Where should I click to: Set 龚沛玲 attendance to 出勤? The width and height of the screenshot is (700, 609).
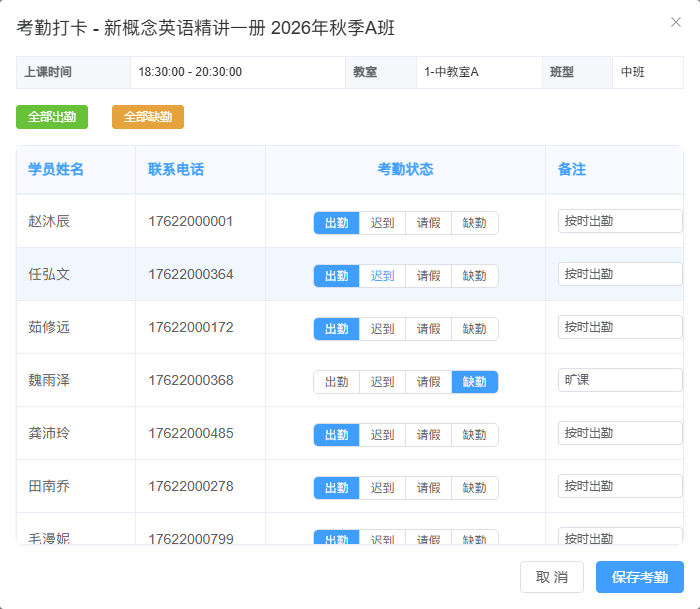[337, 435]
